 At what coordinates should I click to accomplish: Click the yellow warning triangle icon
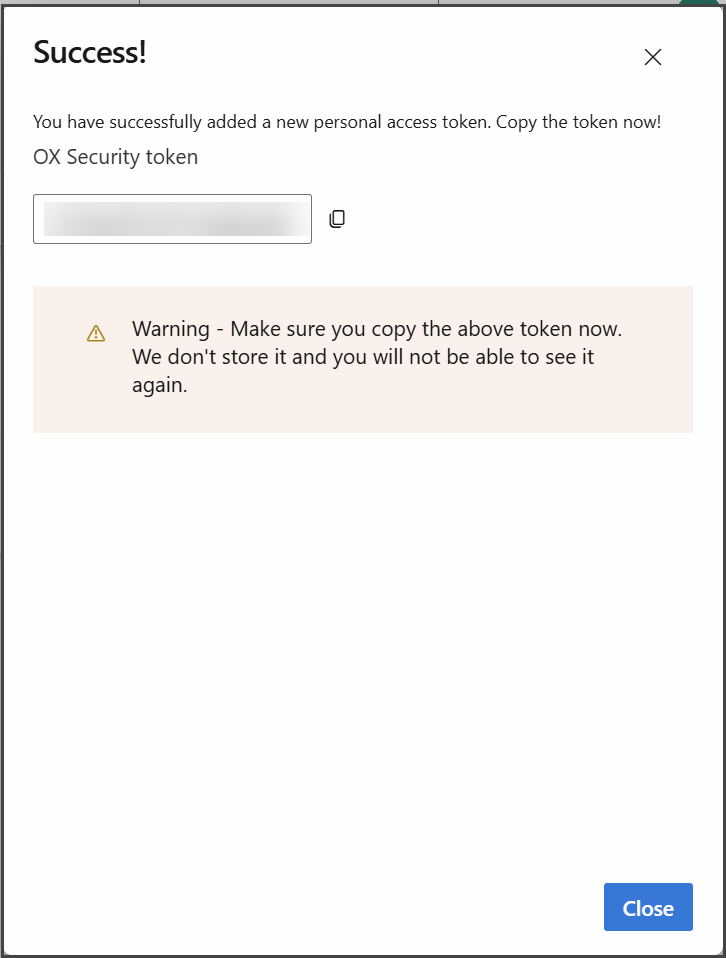[x=96, y=333]
